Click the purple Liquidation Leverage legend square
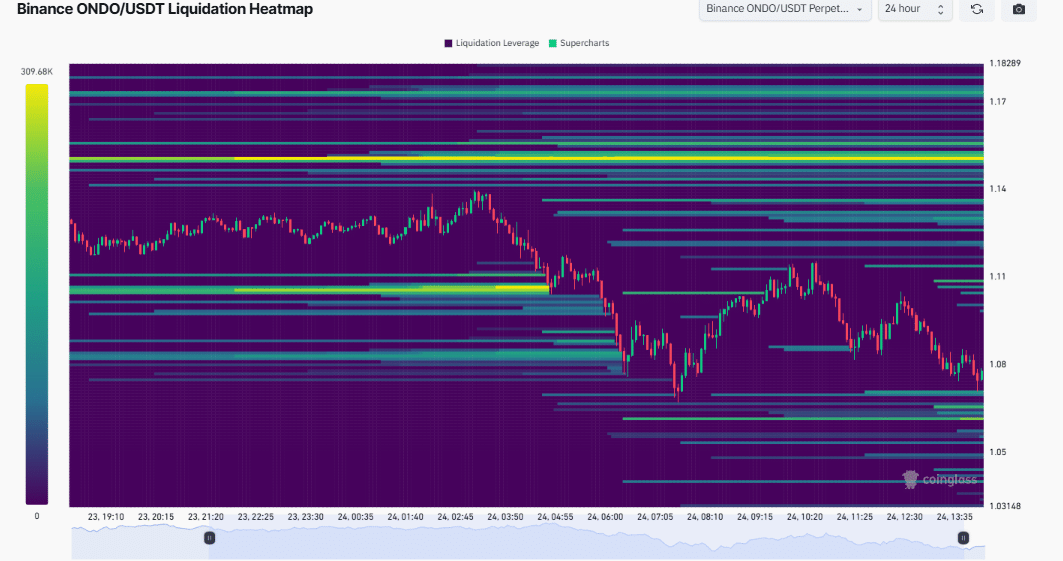1063x561 pixels. click(x=448, y=43)
